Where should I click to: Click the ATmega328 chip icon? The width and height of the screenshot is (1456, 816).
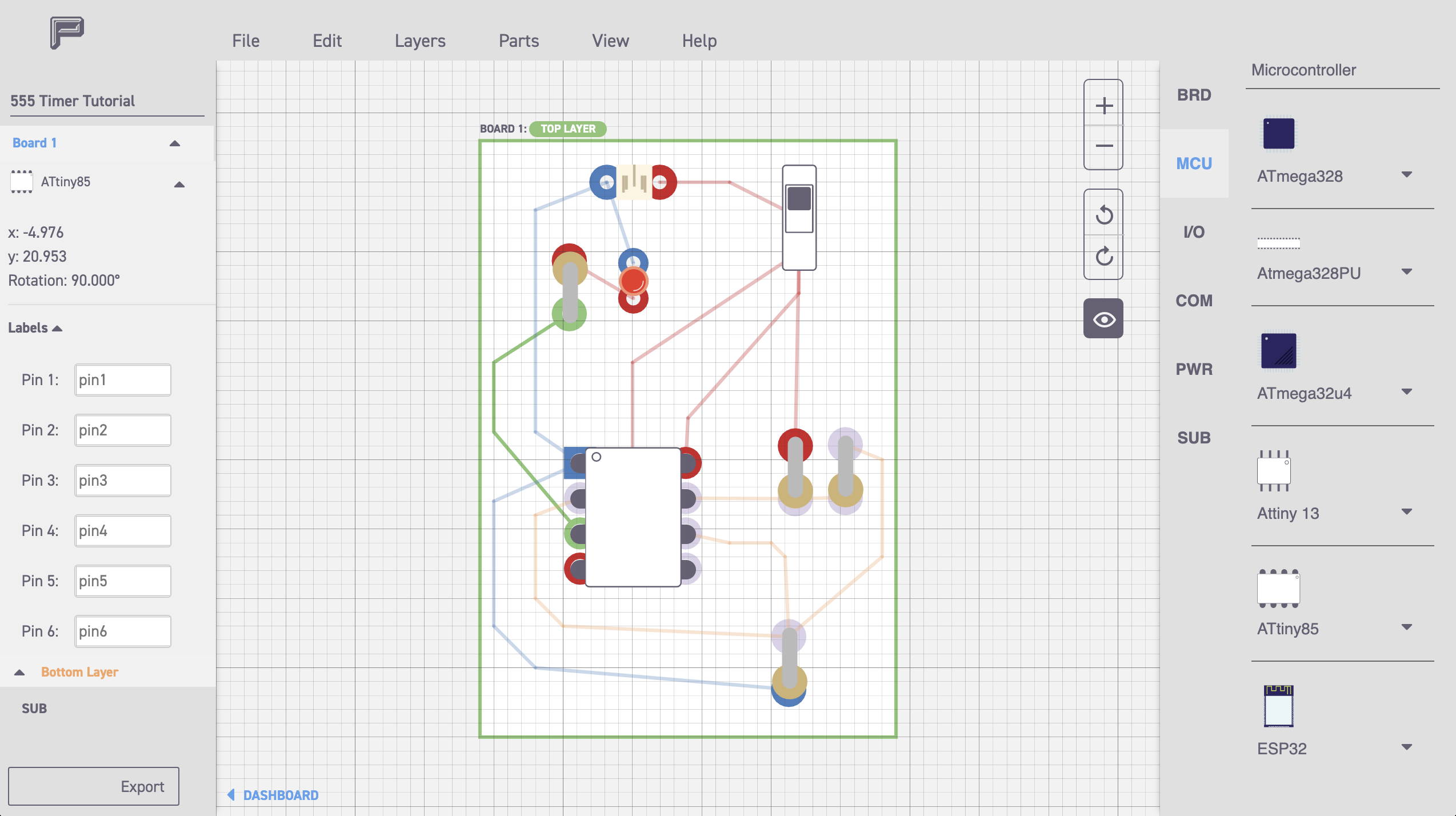(1278, 134)
